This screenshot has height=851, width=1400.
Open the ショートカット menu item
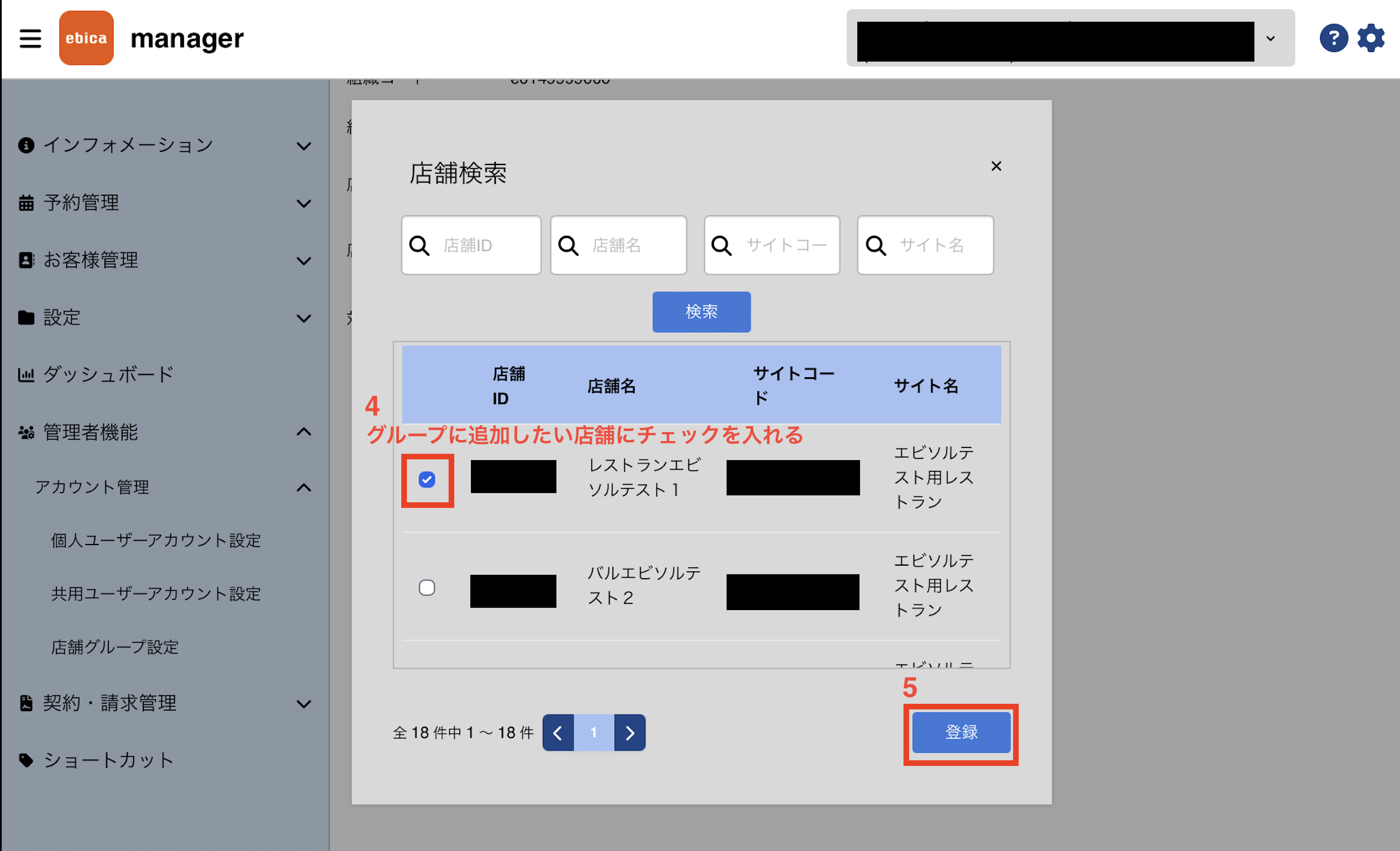click(x=108, y=760)
